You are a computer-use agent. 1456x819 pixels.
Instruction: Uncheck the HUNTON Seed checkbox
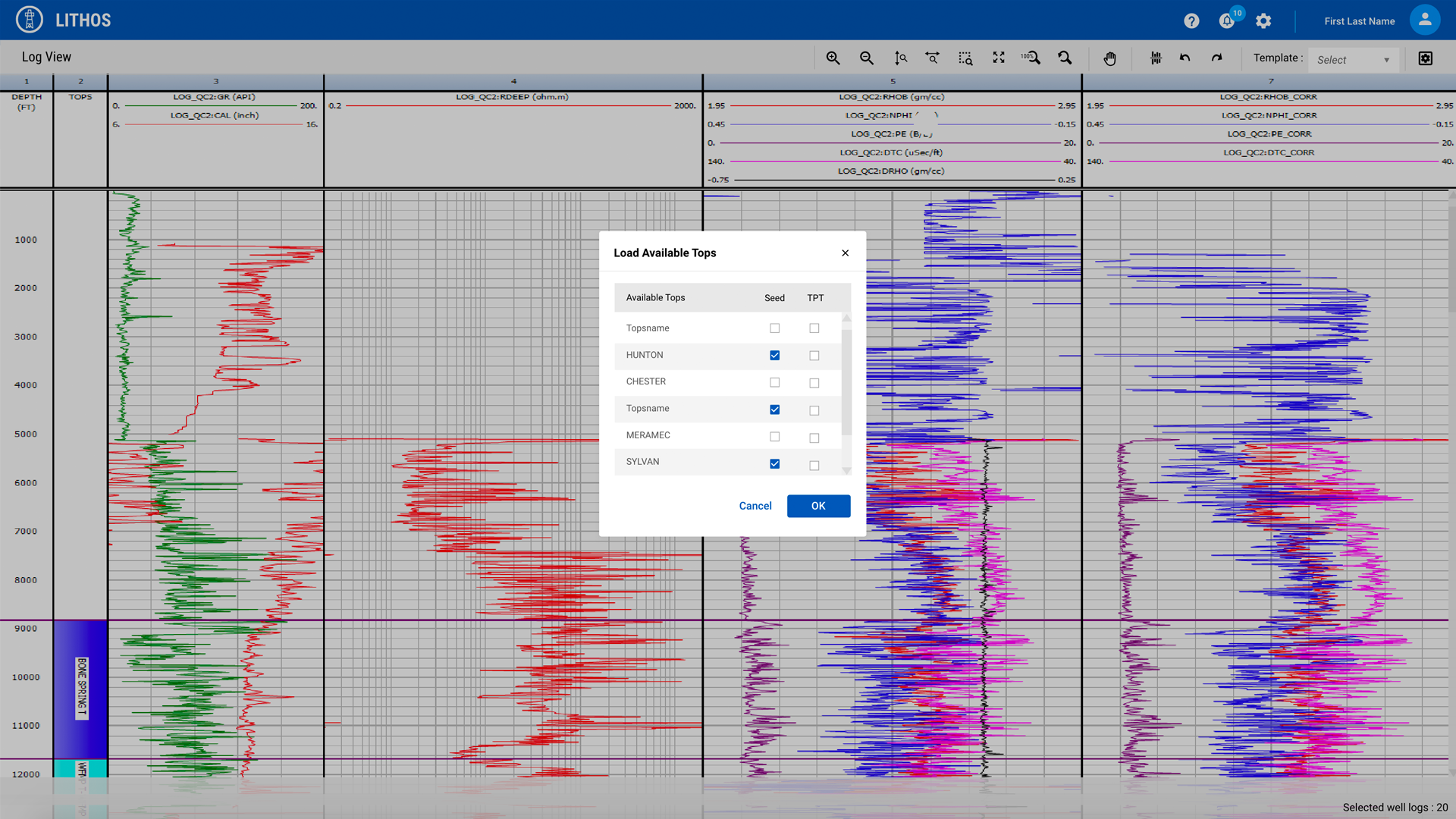pyautogui.click(x=774, y=356)
